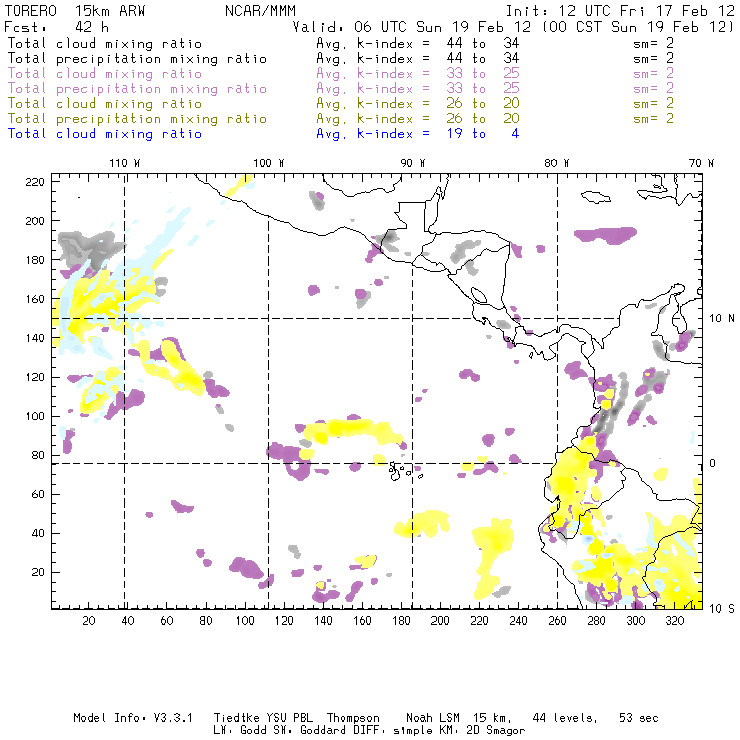Click the "44 levels," footer text
The width and height of the screenshot is (740, 740).
565,718
